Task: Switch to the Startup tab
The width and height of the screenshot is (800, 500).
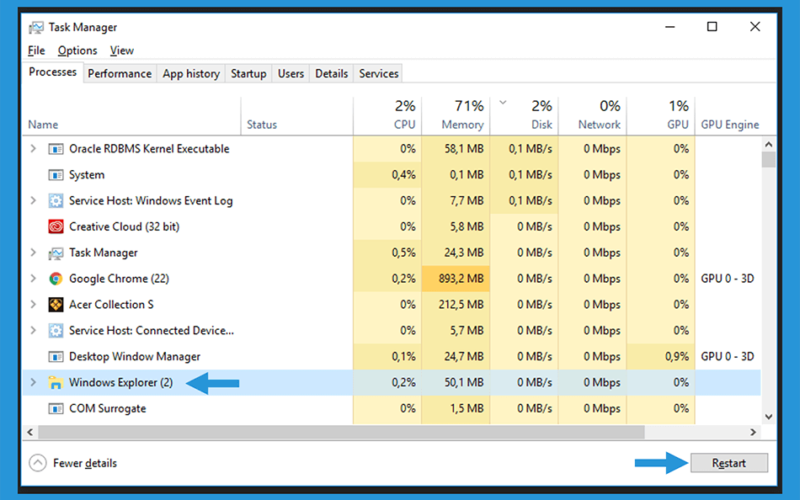Action: (x=248, y=73)
